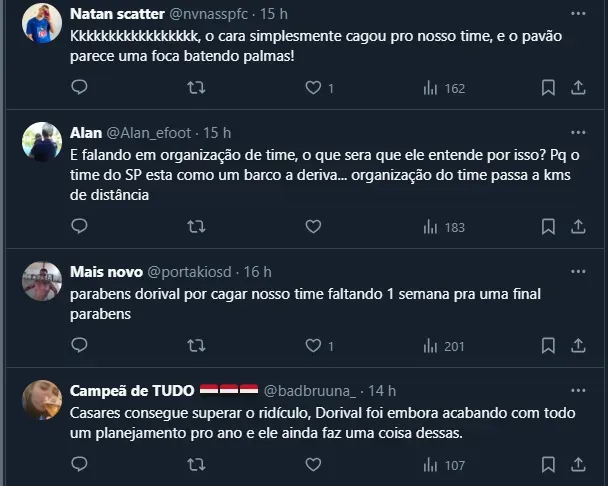This screenshot has width=608, height=486.
Task: Share Natan scatter's tweet
Action: tap(577, 88)
